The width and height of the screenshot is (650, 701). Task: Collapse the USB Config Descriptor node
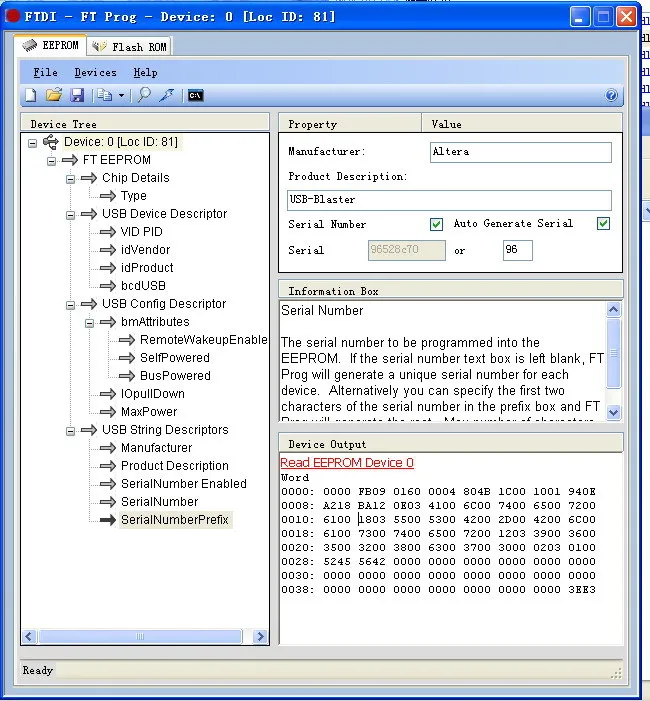pyautogui.click(x=70, y=305)
